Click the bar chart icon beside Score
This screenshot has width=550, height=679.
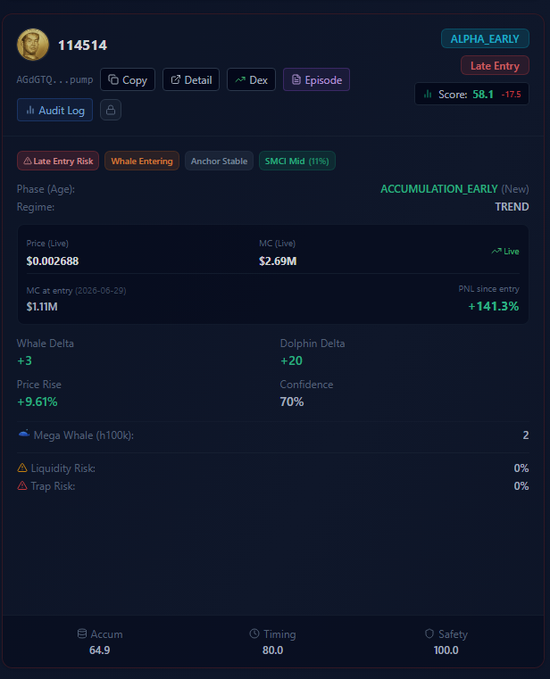coord(428,94)
